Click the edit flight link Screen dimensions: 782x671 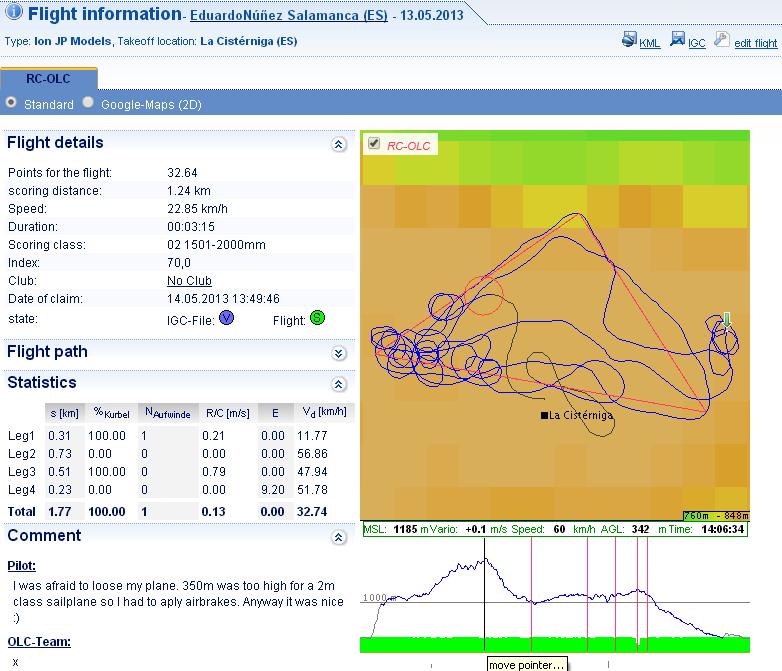(x=755, y=43)
